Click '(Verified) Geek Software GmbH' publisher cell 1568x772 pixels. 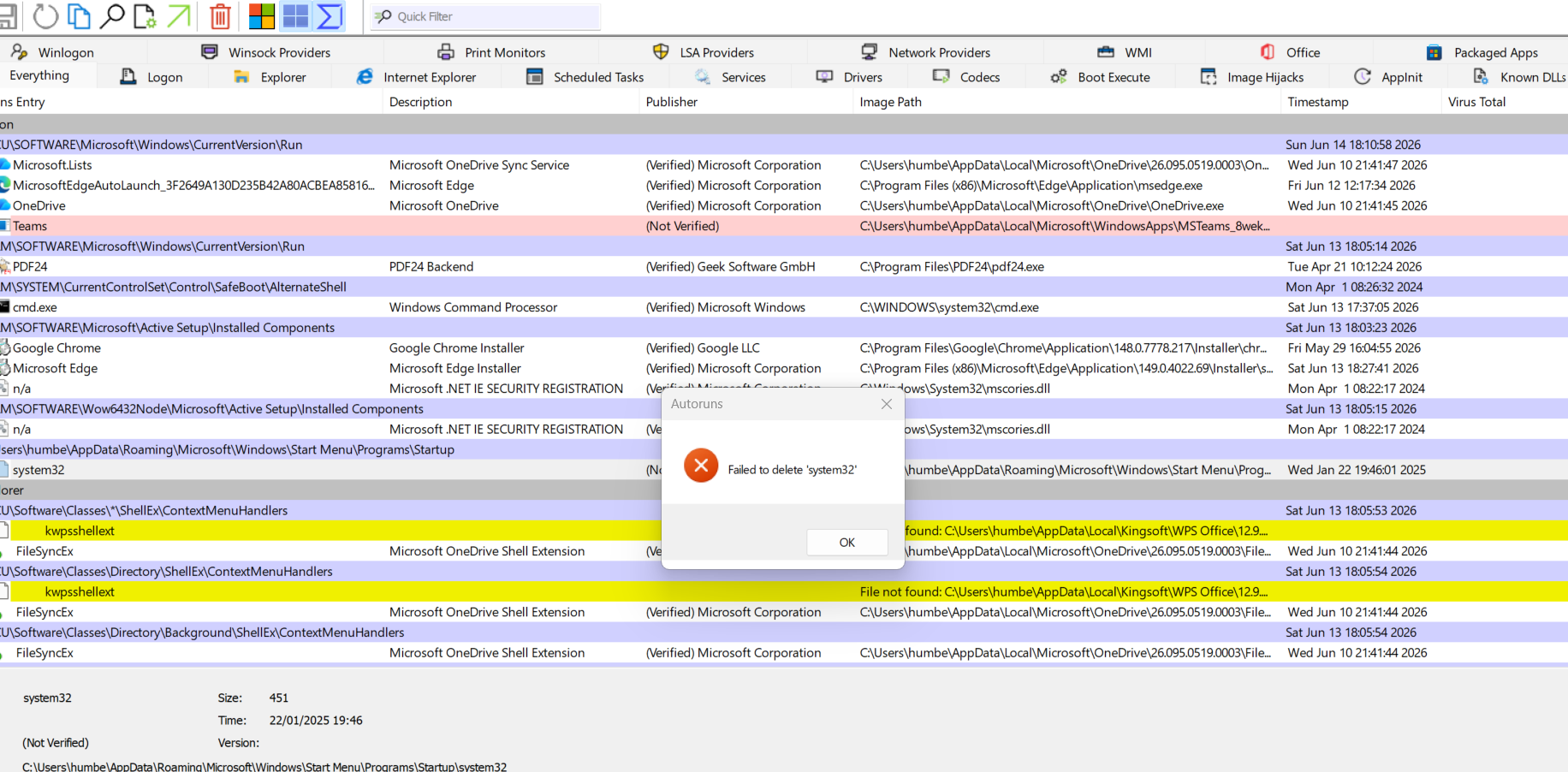(731, 267)
